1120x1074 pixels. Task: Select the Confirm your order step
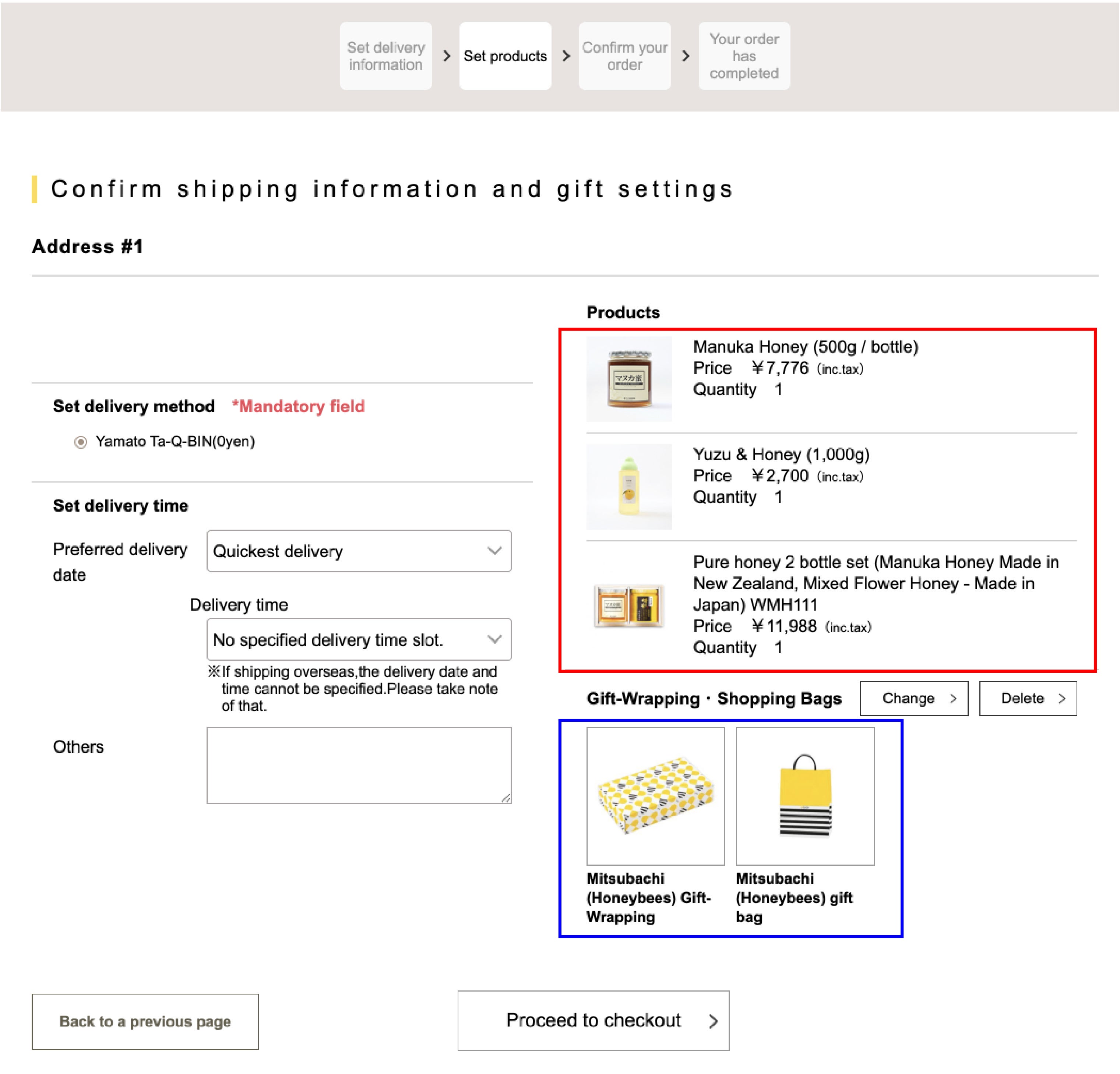(624, 56)
